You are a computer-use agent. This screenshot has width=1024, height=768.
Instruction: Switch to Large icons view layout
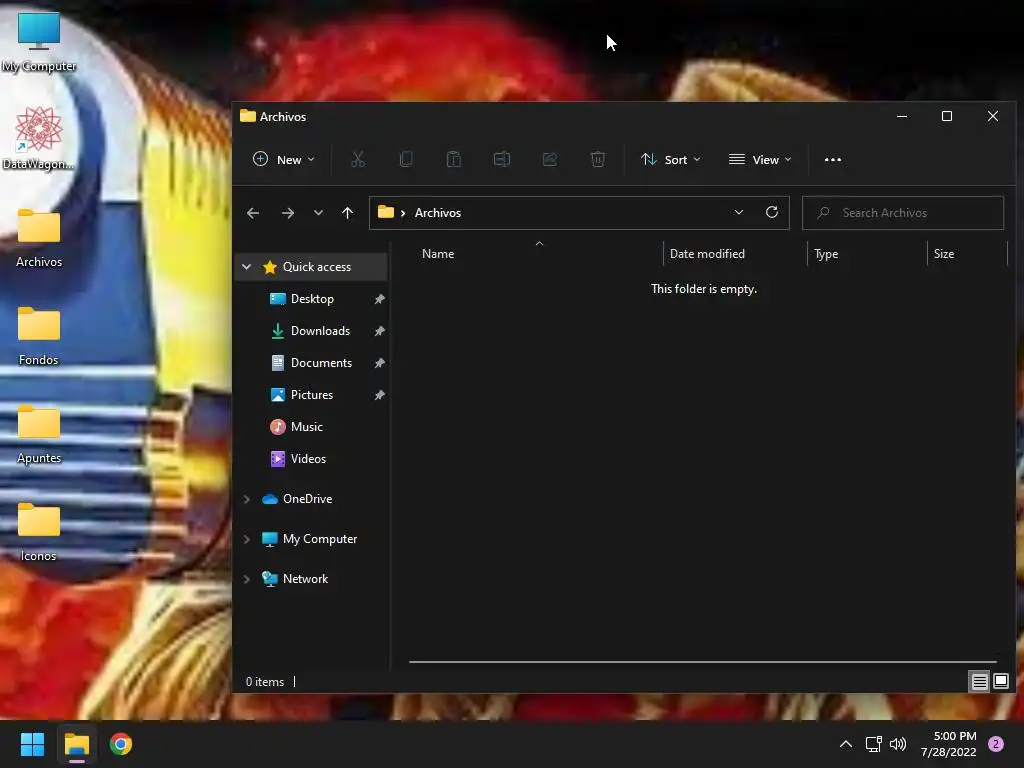pyautogui.click(x=1000, y=682)
